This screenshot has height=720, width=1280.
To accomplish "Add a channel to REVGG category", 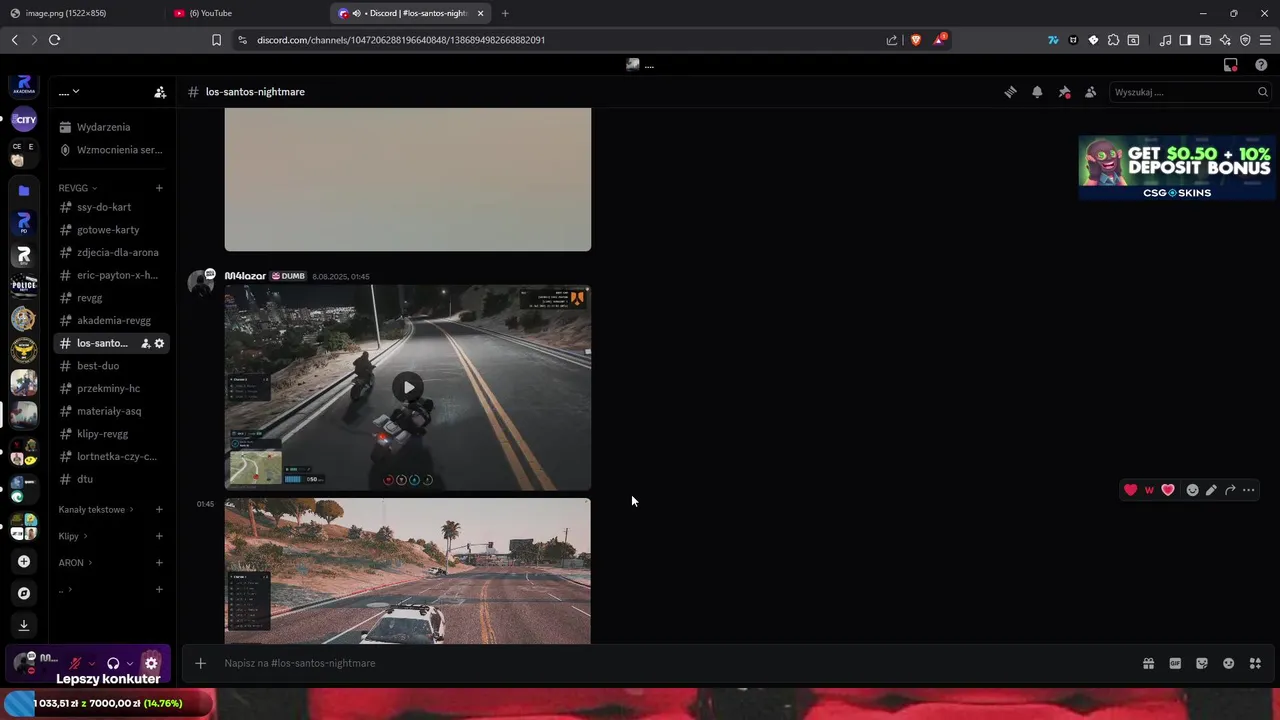I will point(159,188).
